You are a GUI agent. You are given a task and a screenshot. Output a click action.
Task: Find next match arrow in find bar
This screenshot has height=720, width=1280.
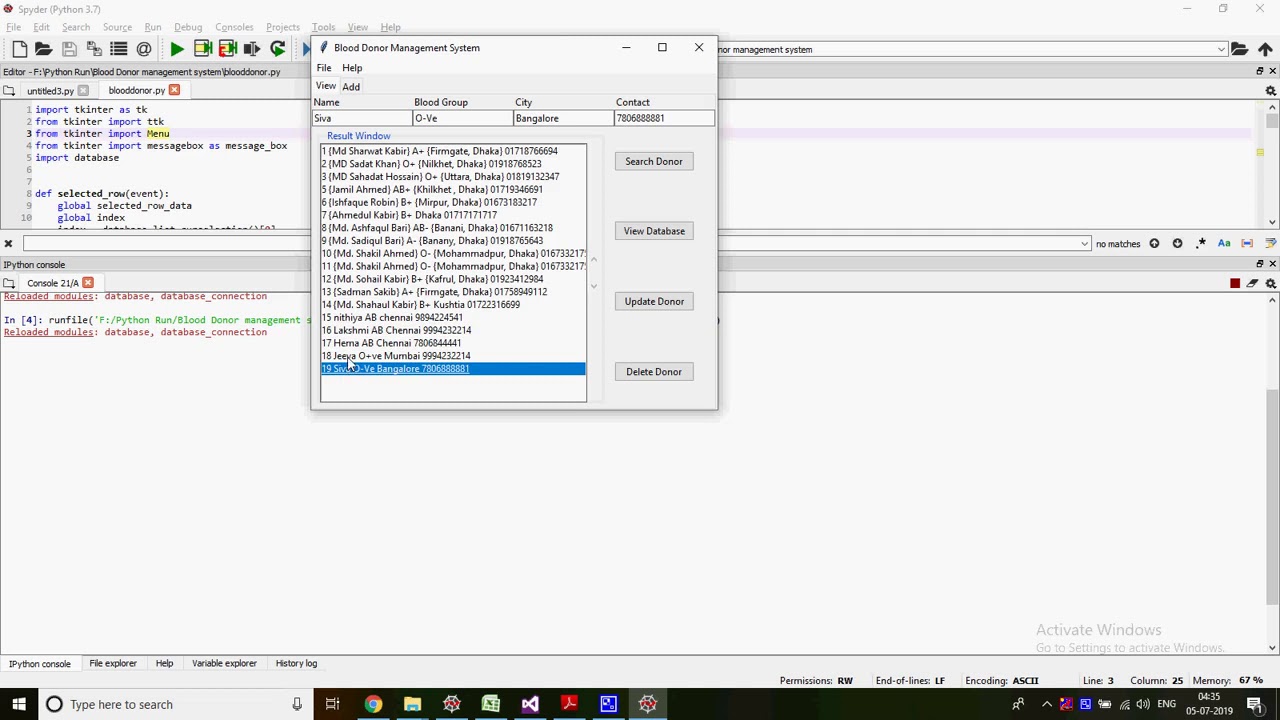pyautogui.click(x=1177, y=243)
